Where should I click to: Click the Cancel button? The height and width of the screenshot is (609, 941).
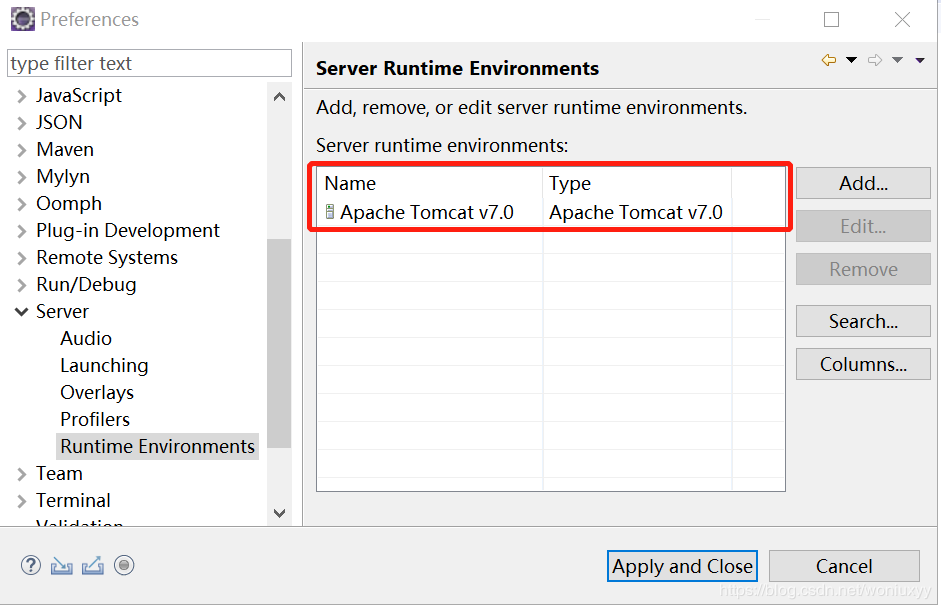click(844, 566)
